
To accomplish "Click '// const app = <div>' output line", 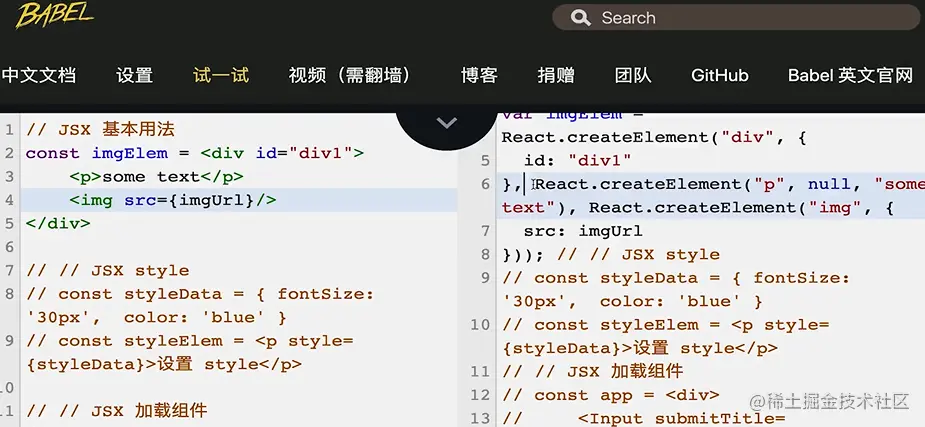I will 611,395.
